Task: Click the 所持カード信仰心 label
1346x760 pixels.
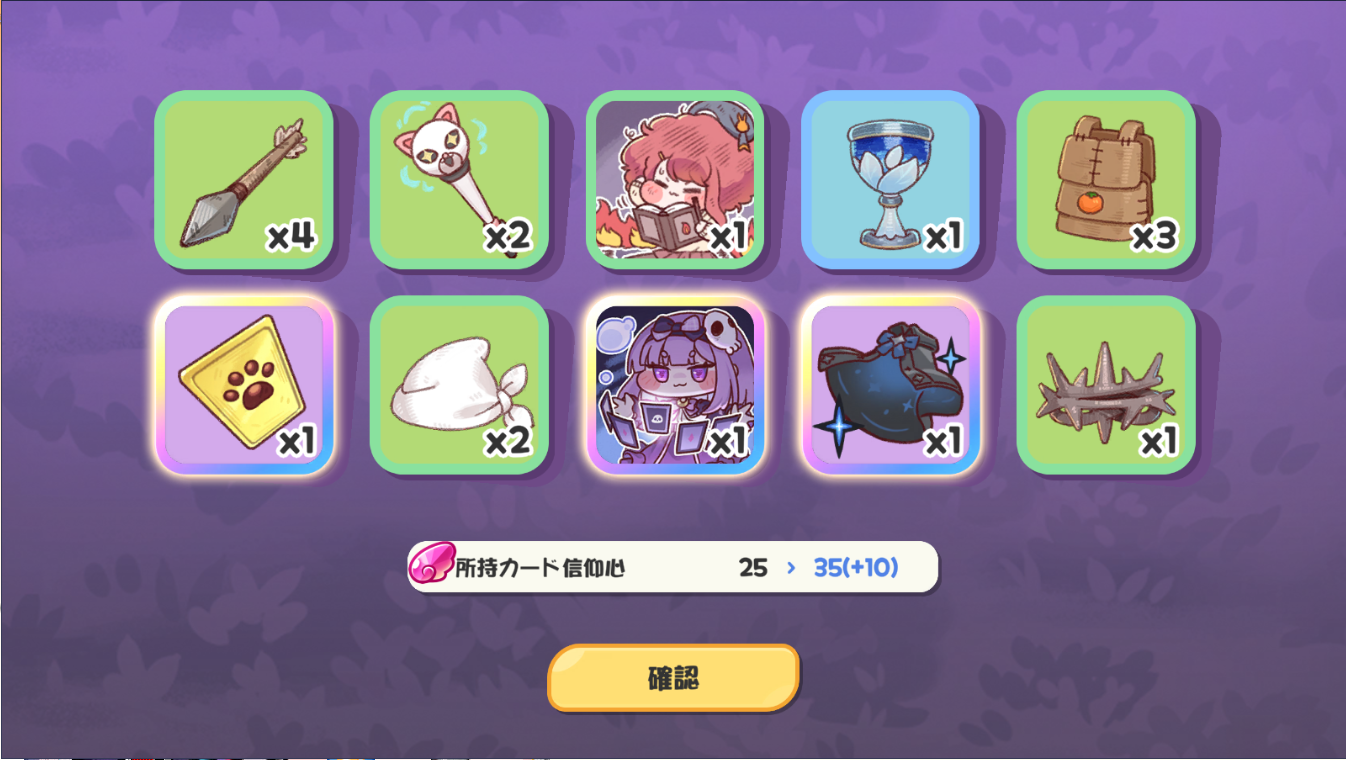Action: point(540,568)
